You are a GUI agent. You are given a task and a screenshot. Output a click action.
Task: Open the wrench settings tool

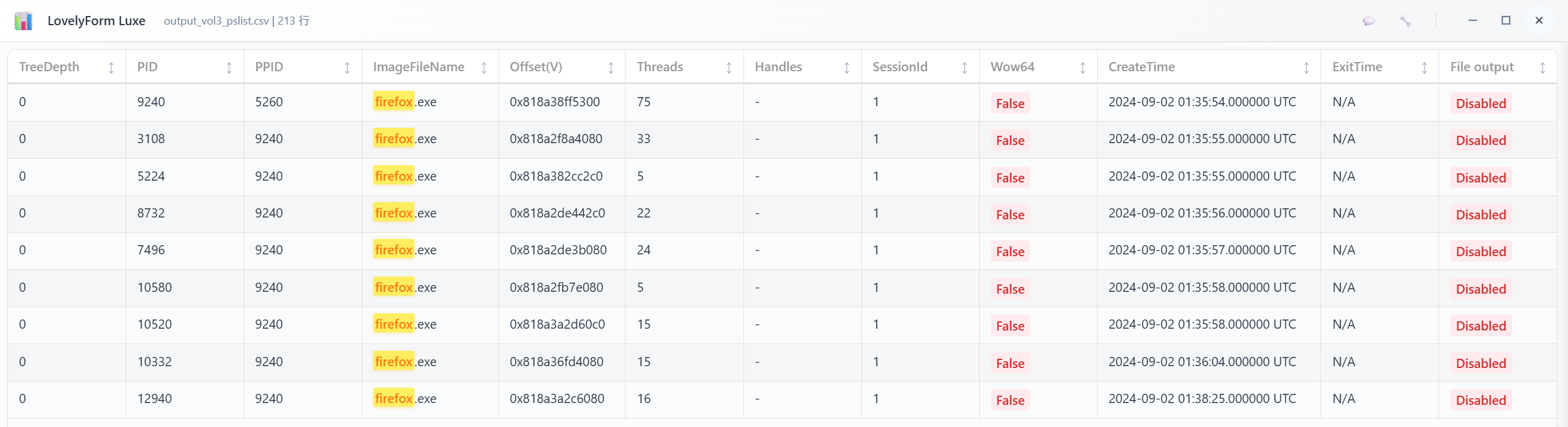tap(1405, 21)
